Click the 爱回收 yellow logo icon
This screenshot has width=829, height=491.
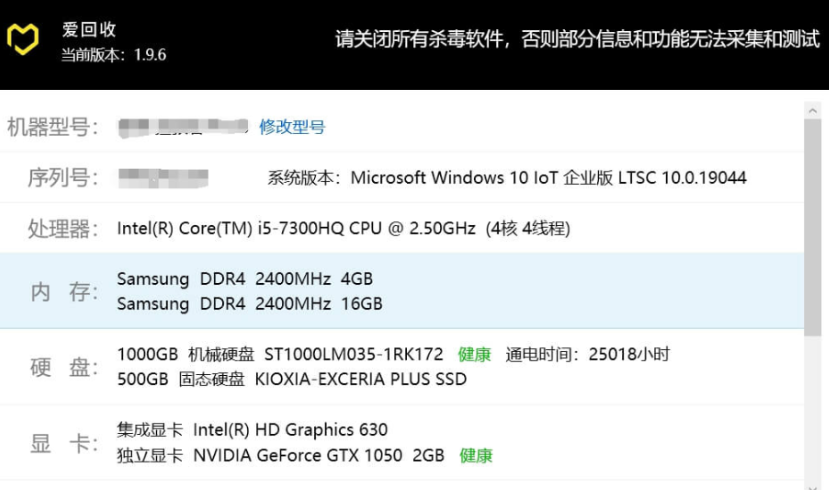23,40
